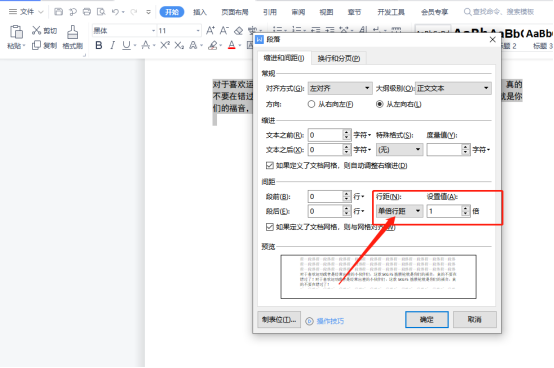554x368 pixels.
Task: Open the 特殊格式 special format dropdown
Action: pyautogui.click(x=399, y=150)
